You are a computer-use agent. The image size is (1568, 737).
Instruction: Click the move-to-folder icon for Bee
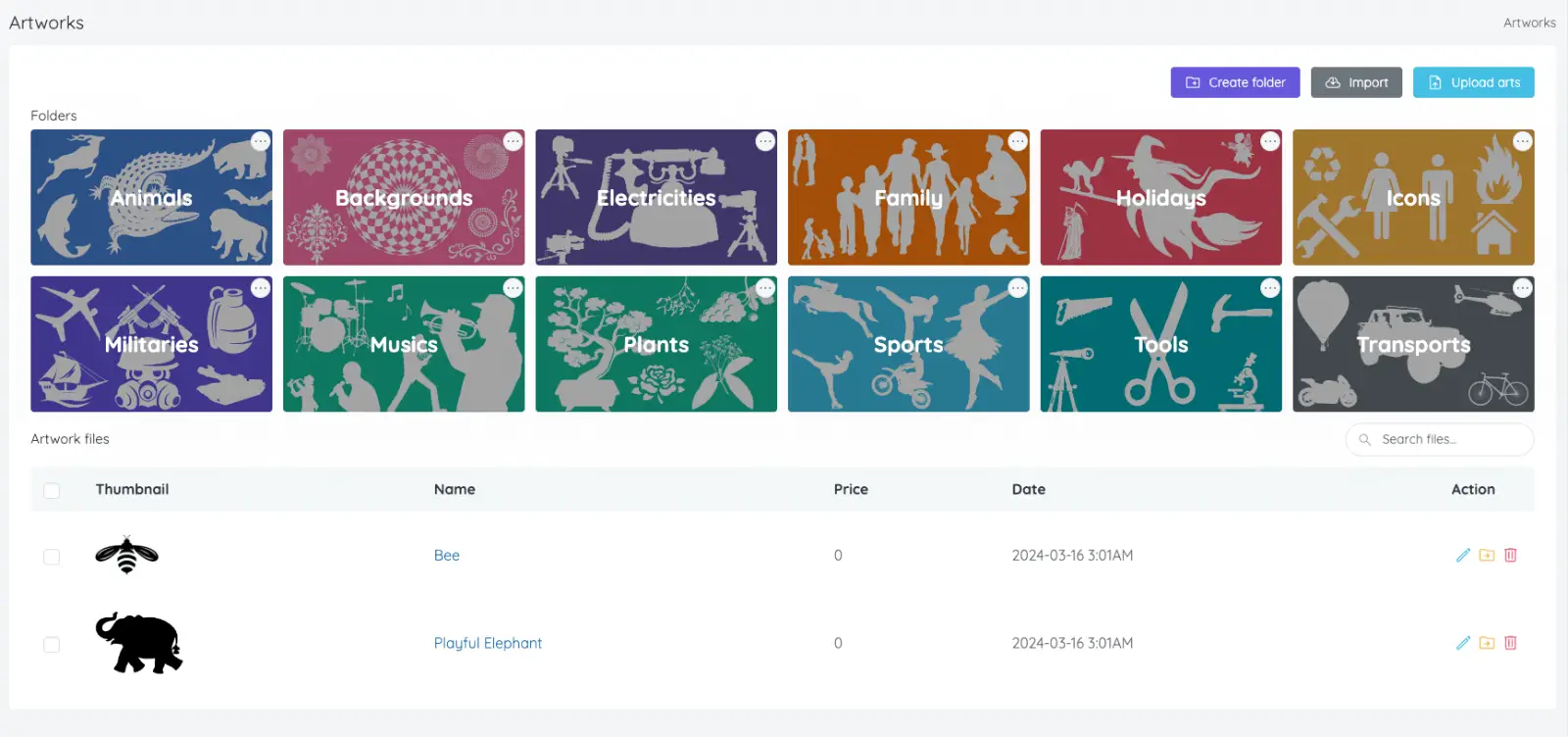coord(1487,555)
